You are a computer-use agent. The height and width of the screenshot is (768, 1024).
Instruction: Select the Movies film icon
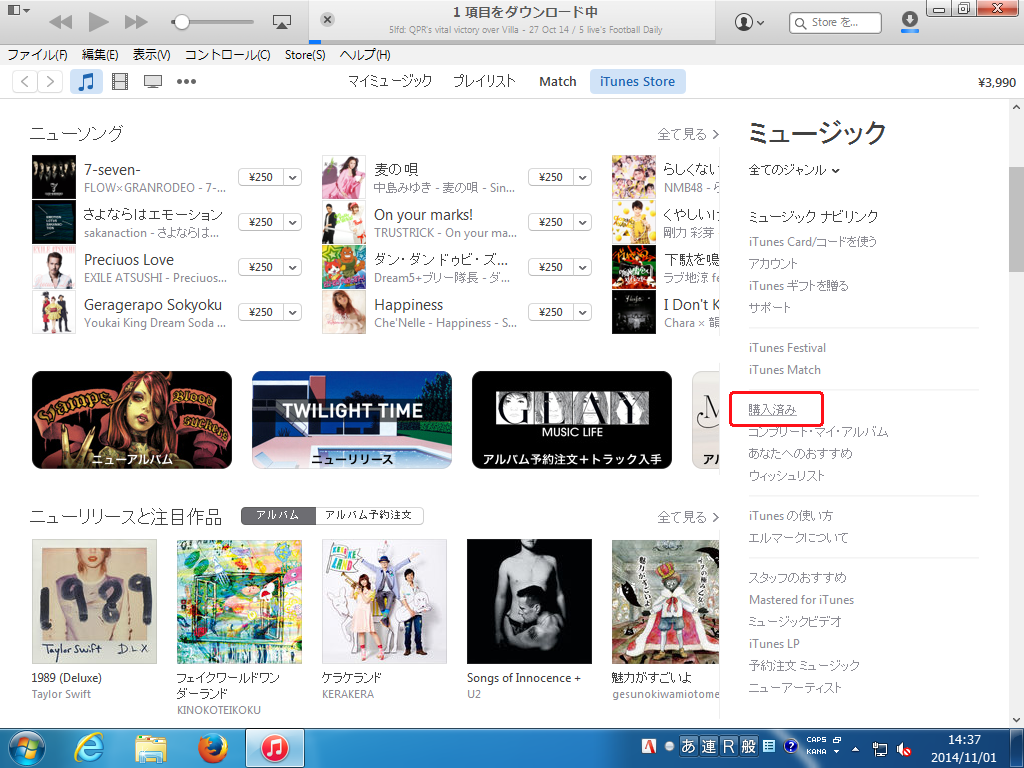tap(120, 82)
